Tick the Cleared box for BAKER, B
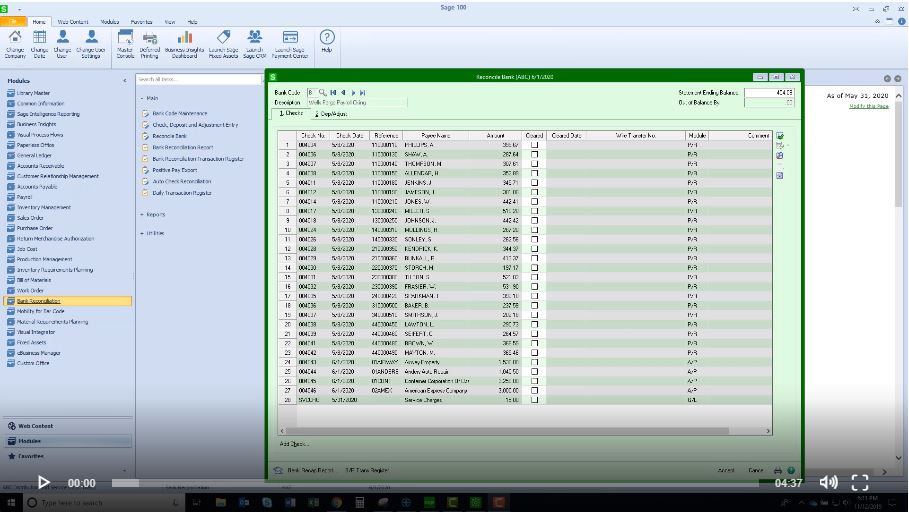 tap(534, 305)
